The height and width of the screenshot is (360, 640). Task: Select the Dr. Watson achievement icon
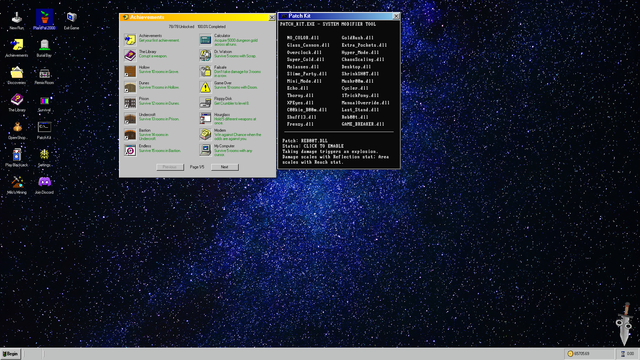[x=205, y=55]
